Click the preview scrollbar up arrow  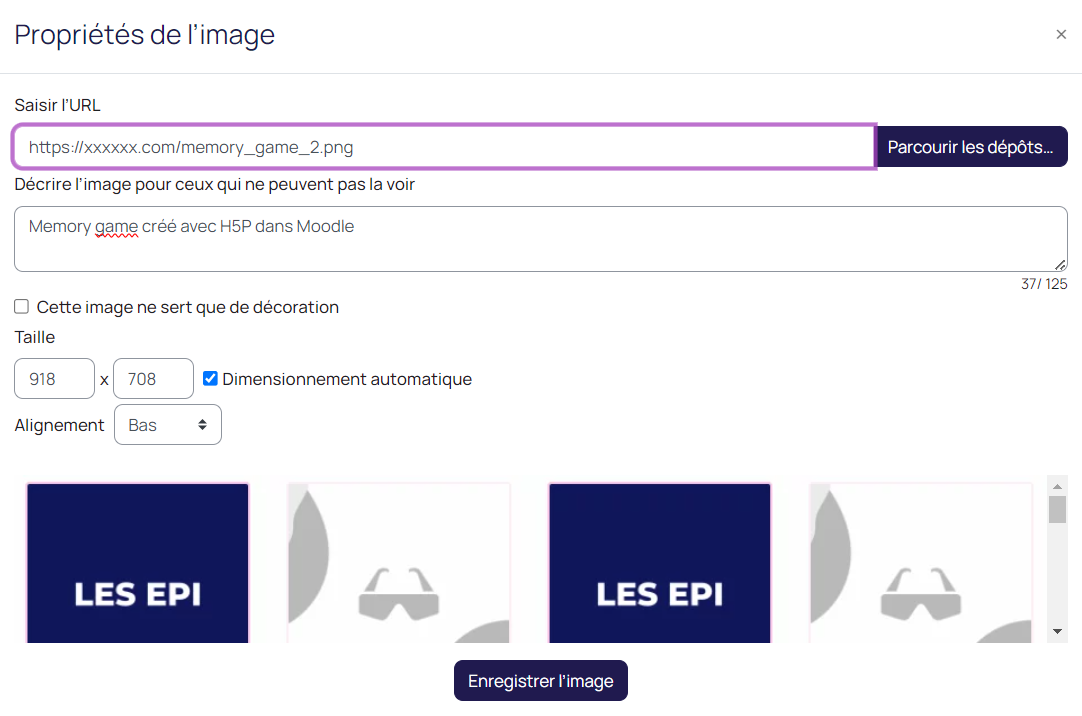[x=1057, y=485]
